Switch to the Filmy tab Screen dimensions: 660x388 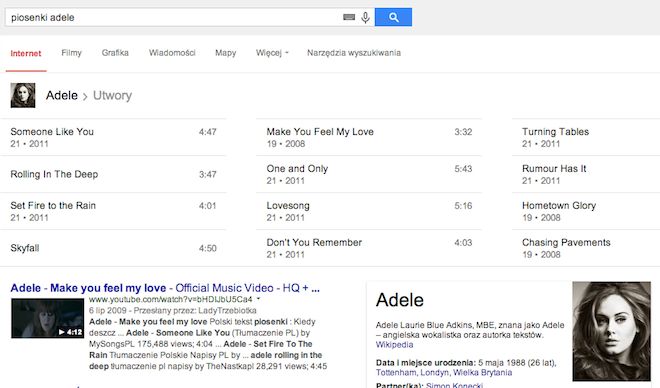click(x=71, y=53)
